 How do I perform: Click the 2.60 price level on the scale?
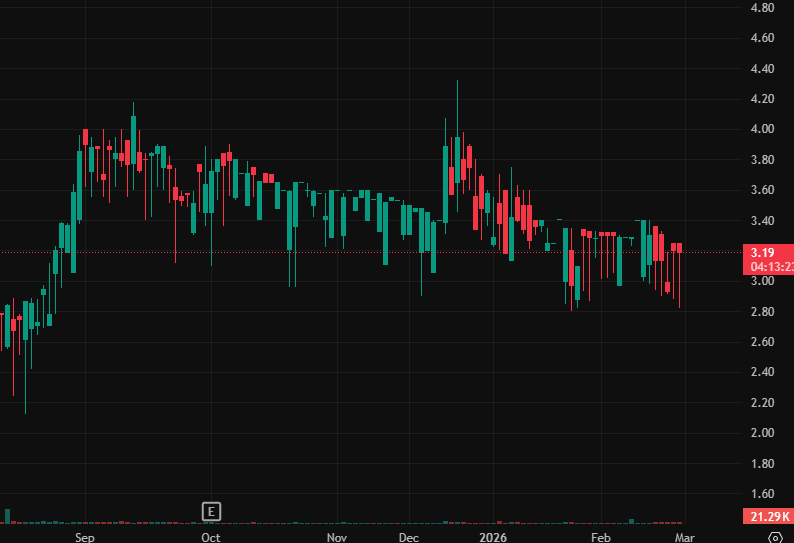(x=762, y=342)
